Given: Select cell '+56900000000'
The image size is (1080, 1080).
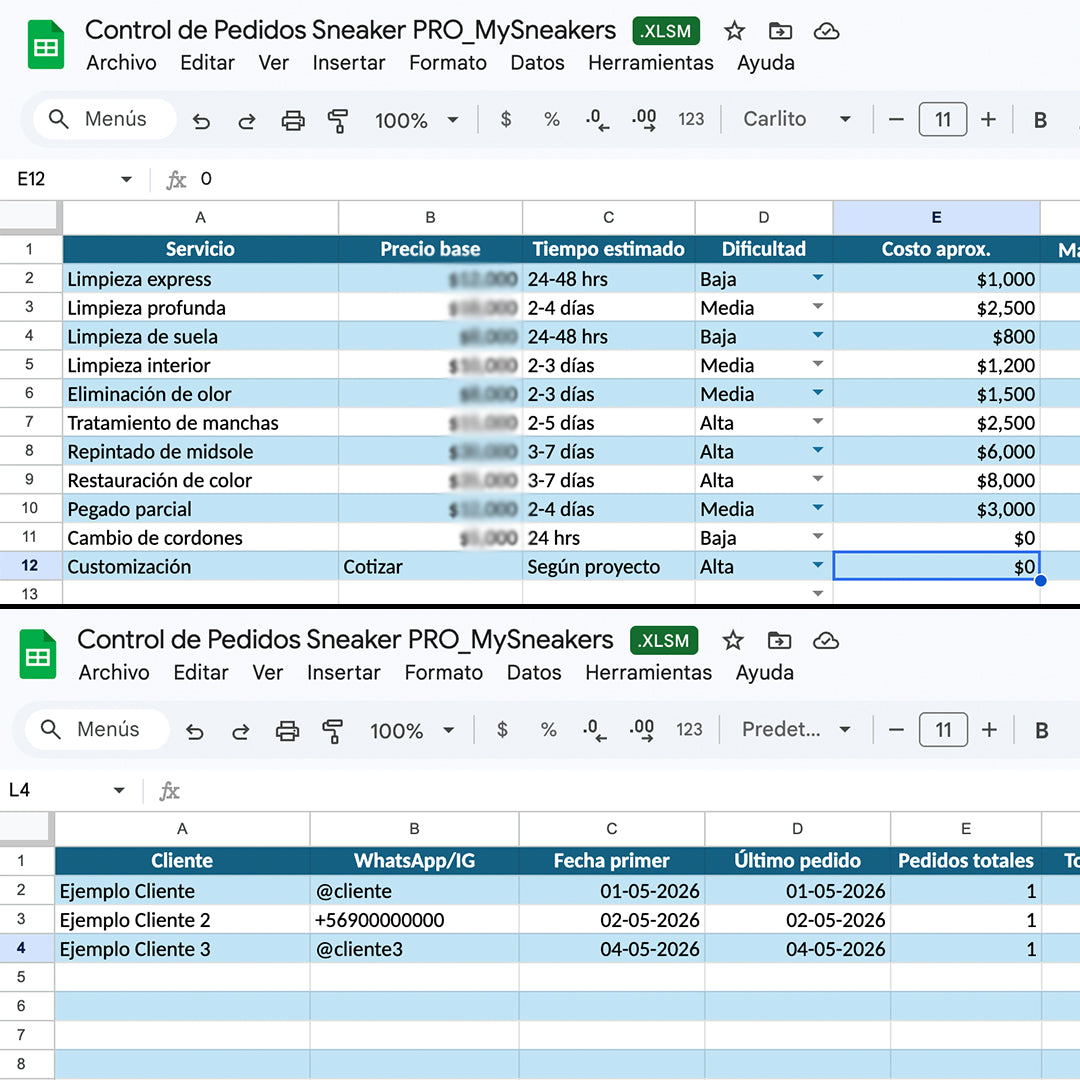Looking at the screenshot, I should tap(414, 920).
